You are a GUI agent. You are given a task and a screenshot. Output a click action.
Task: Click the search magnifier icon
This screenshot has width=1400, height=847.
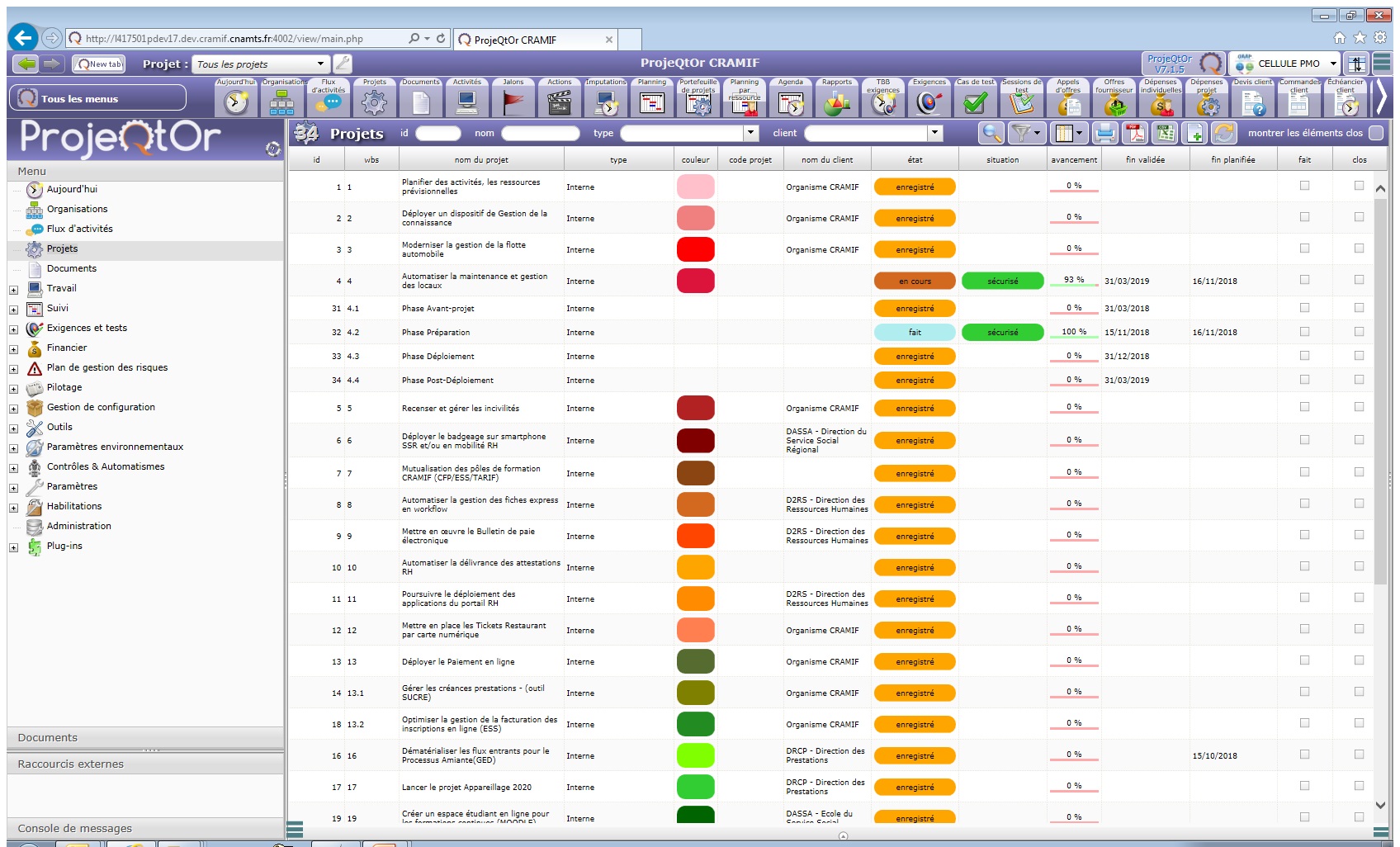point(991,133)
